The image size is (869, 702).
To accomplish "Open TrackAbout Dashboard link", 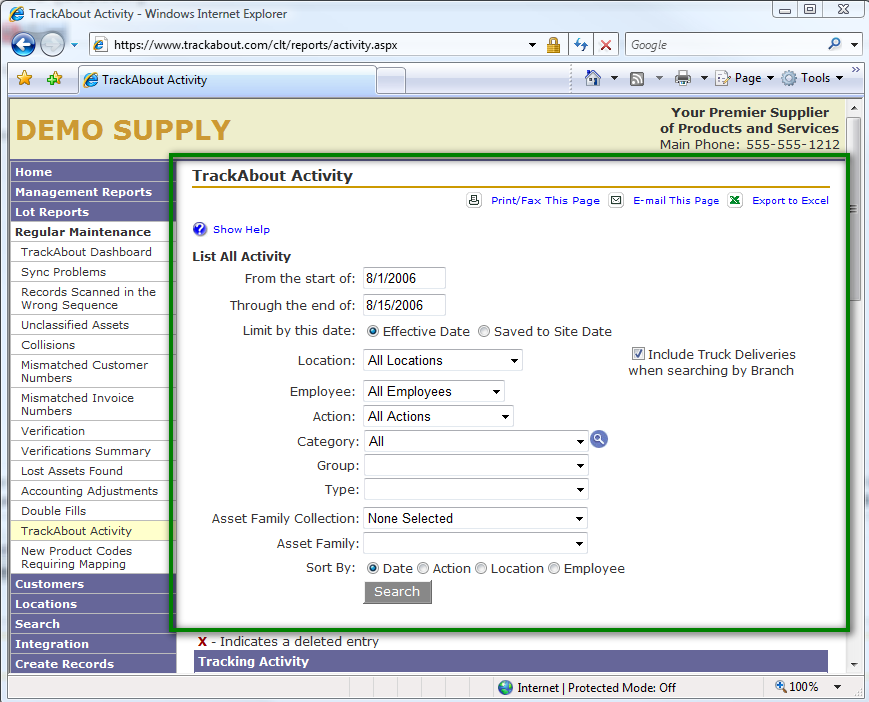I will [86, 252].
